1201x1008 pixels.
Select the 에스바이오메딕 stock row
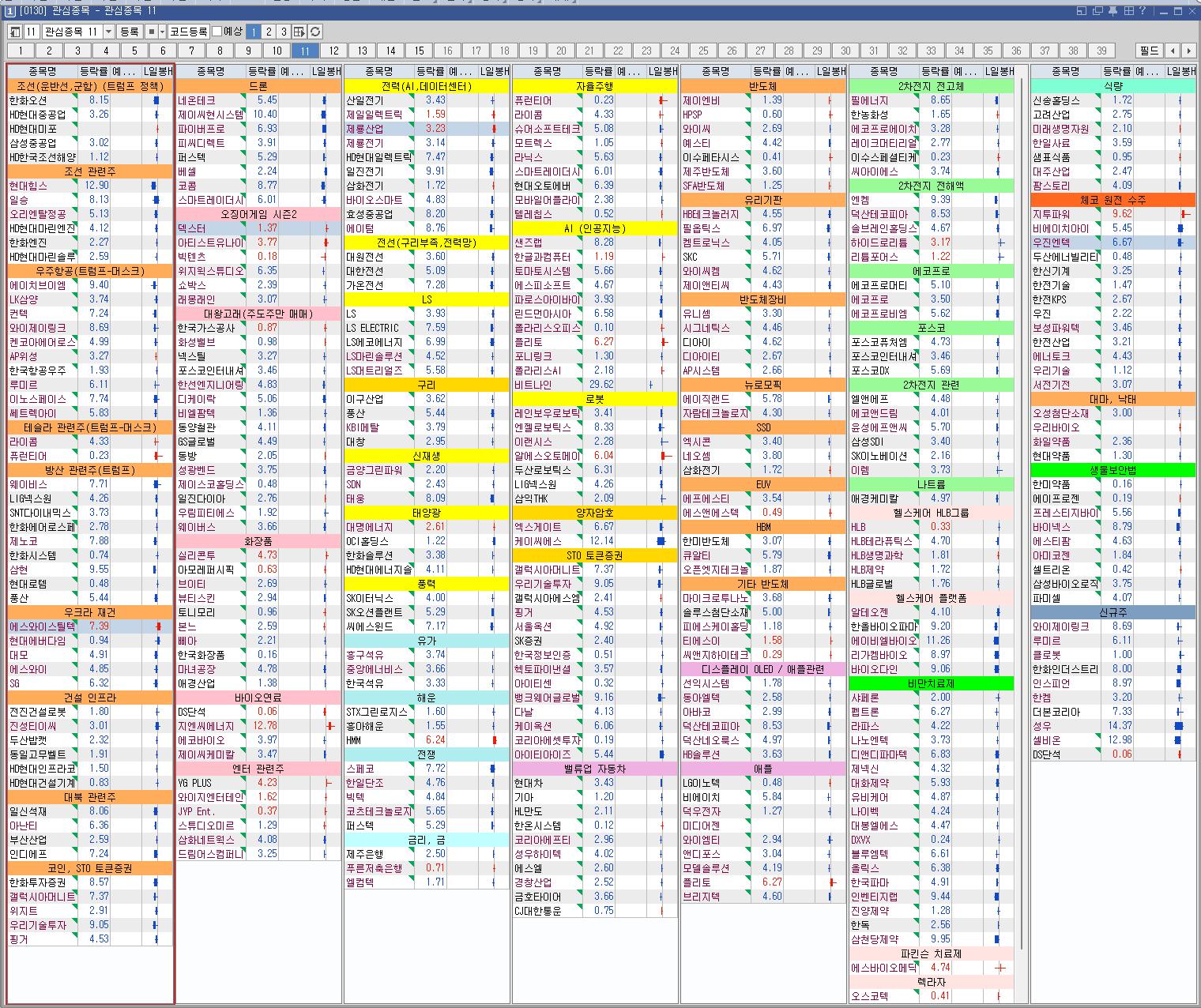[x=932, y=968]
